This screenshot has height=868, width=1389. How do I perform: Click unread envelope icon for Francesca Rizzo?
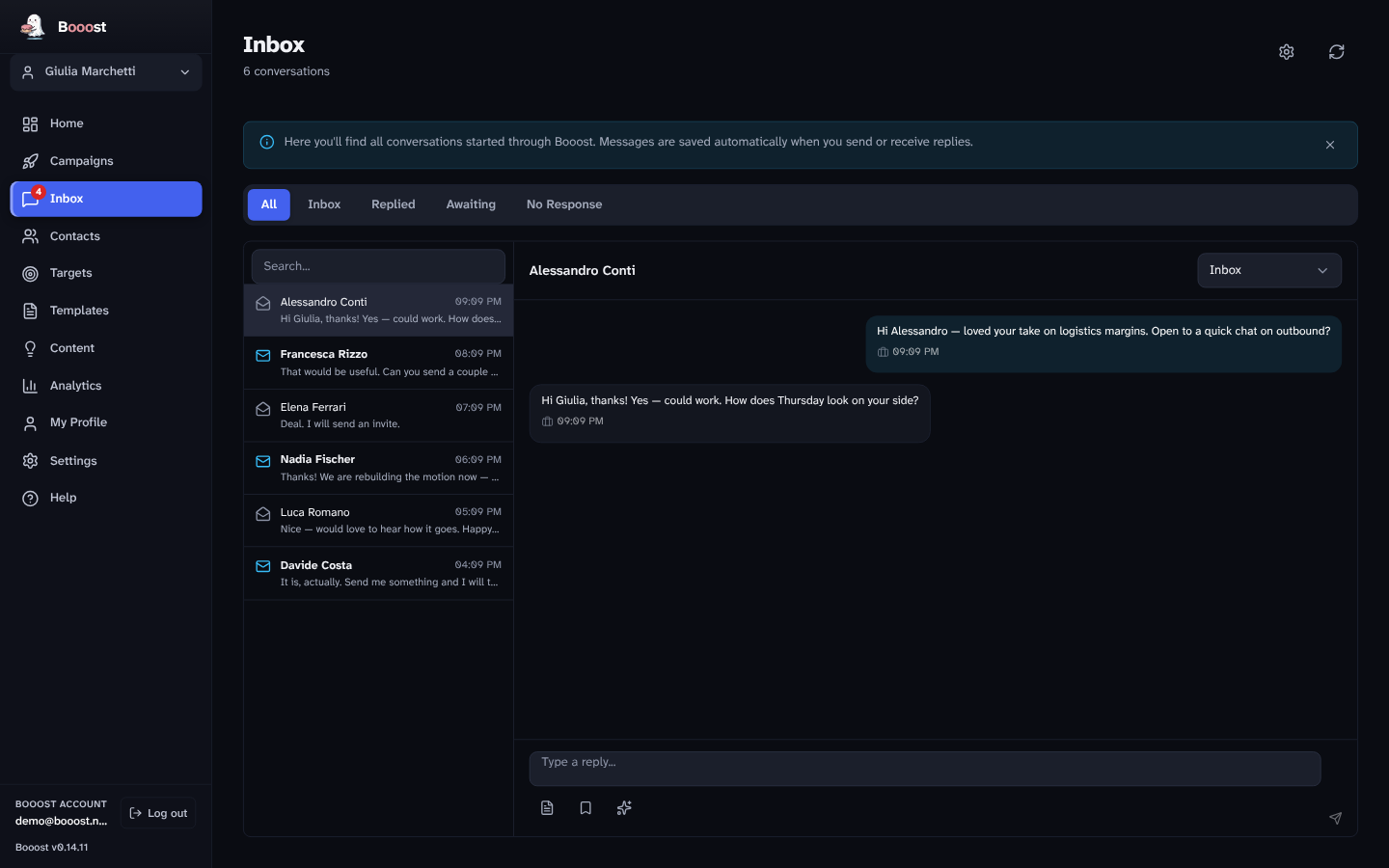pyautogui.click(x=262, y=356)
